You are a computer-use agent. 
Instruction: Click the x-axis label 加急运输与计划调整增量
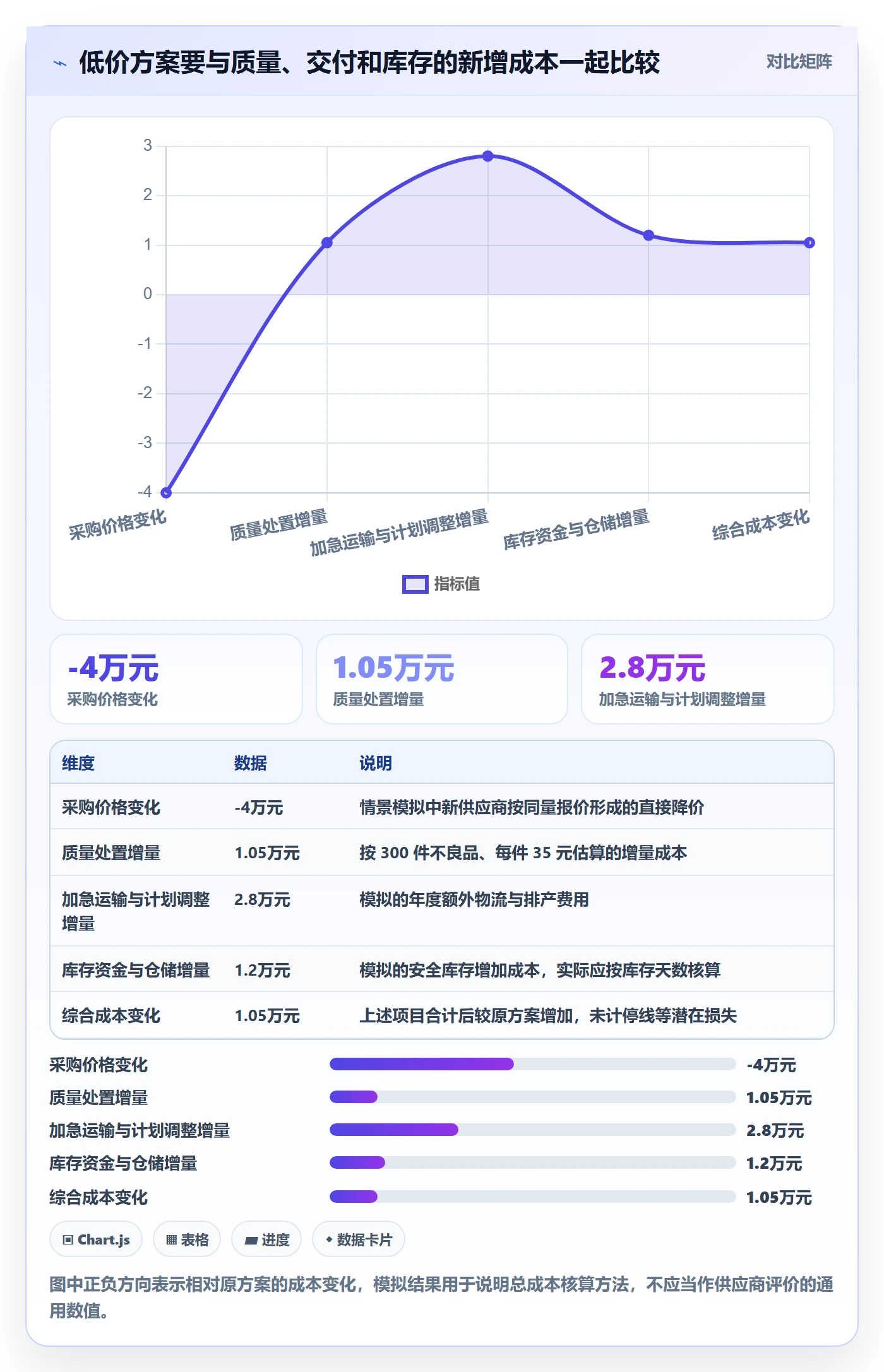pos(399,533)
